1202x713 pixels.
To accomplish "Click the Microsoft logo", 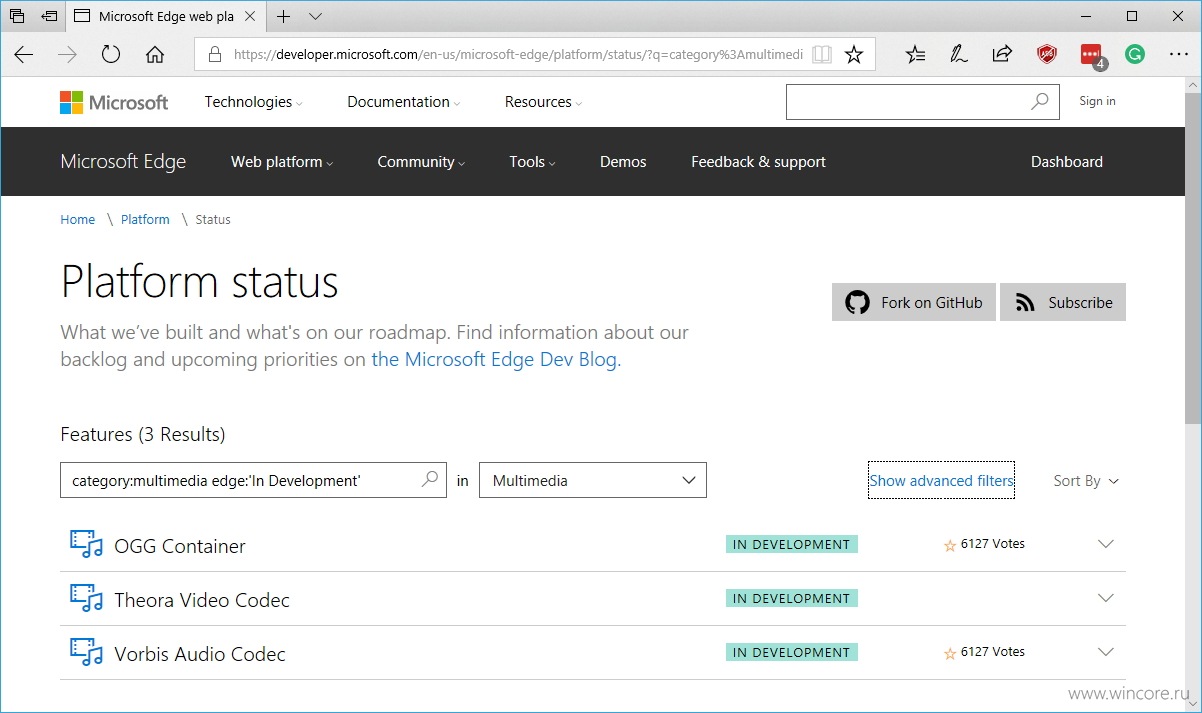I will coord(114,102).
